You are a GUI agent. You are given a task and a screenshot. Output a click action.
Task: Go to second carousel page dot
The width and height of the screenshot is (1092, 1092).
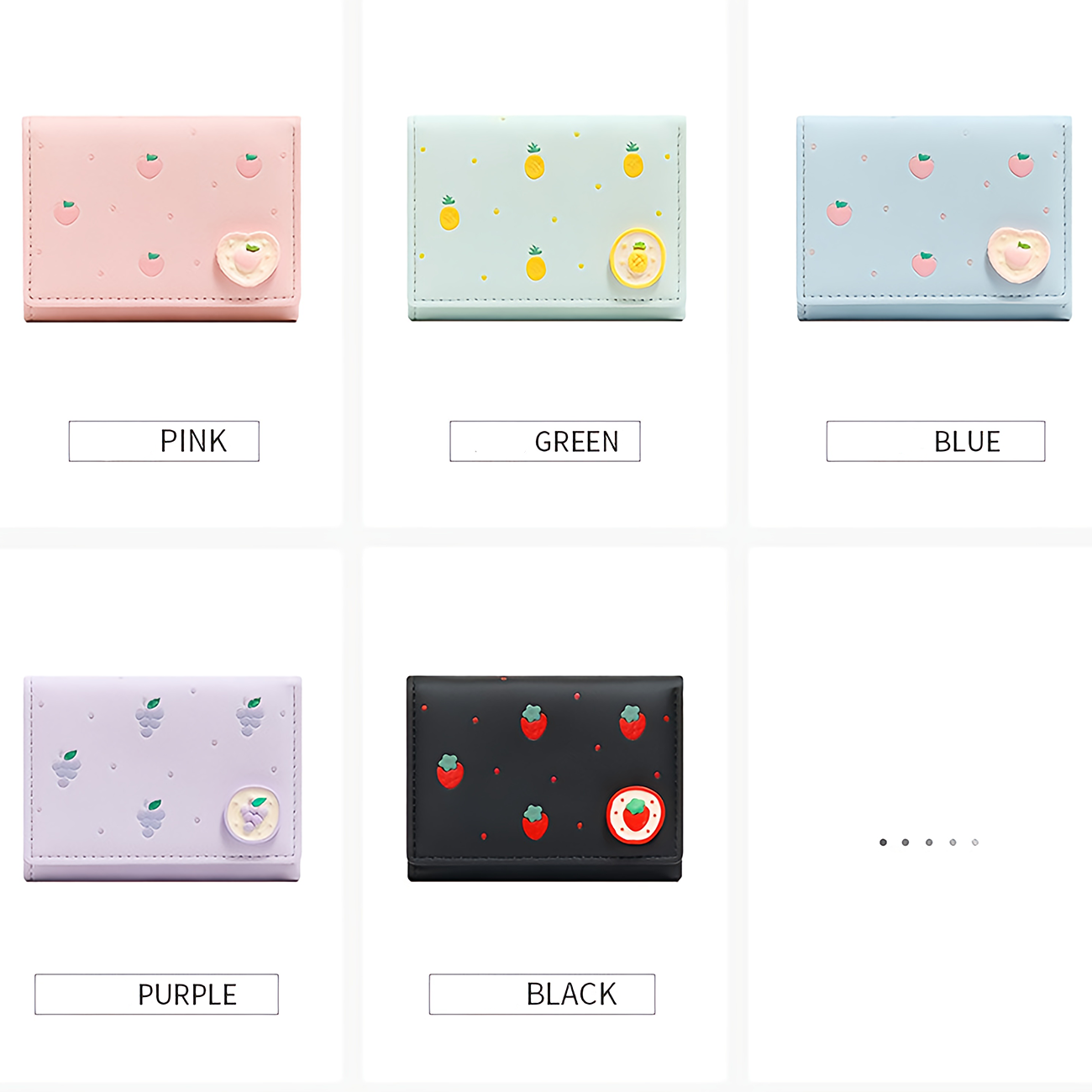(906, 842)
